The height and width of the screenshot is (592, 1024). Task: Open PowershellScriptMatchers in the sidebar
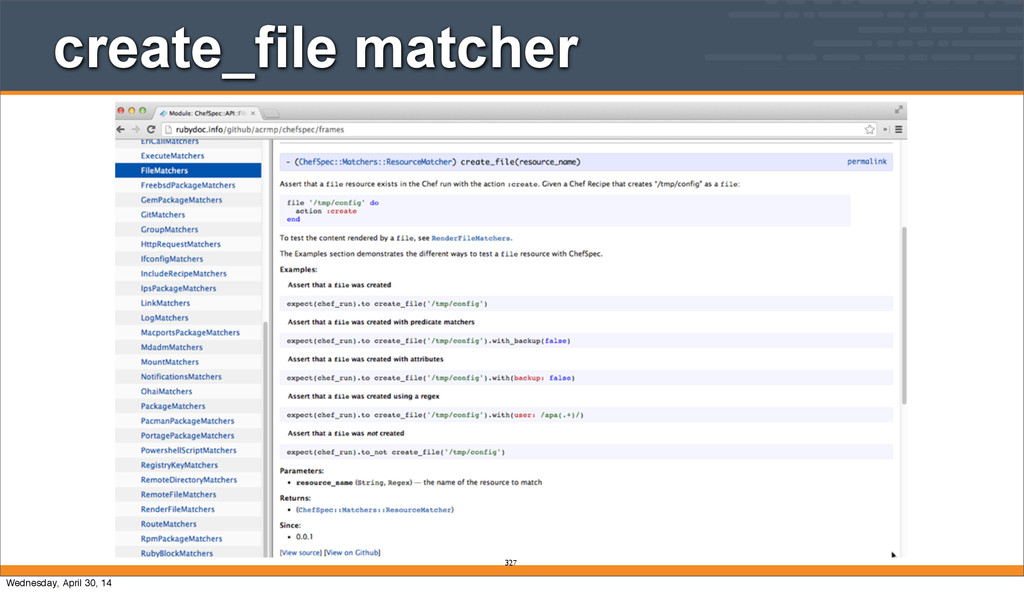click(x=189, y=450)
